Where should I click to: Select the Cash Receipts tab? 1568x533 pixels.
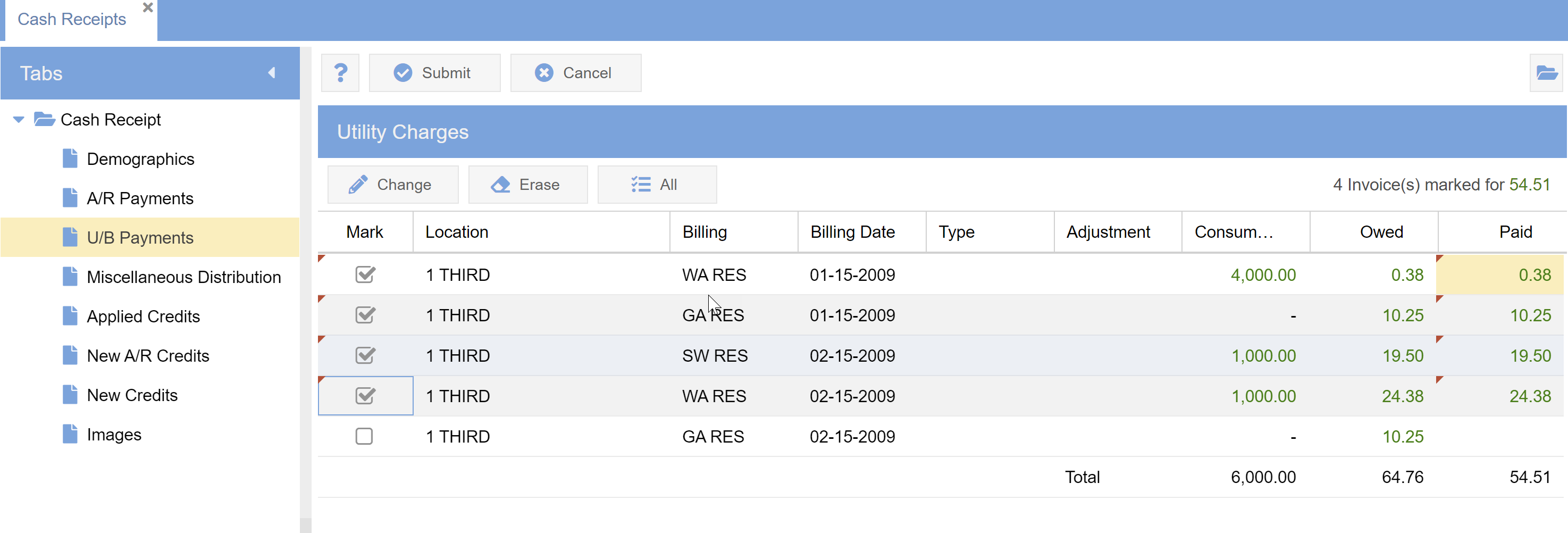click(72, 20)
